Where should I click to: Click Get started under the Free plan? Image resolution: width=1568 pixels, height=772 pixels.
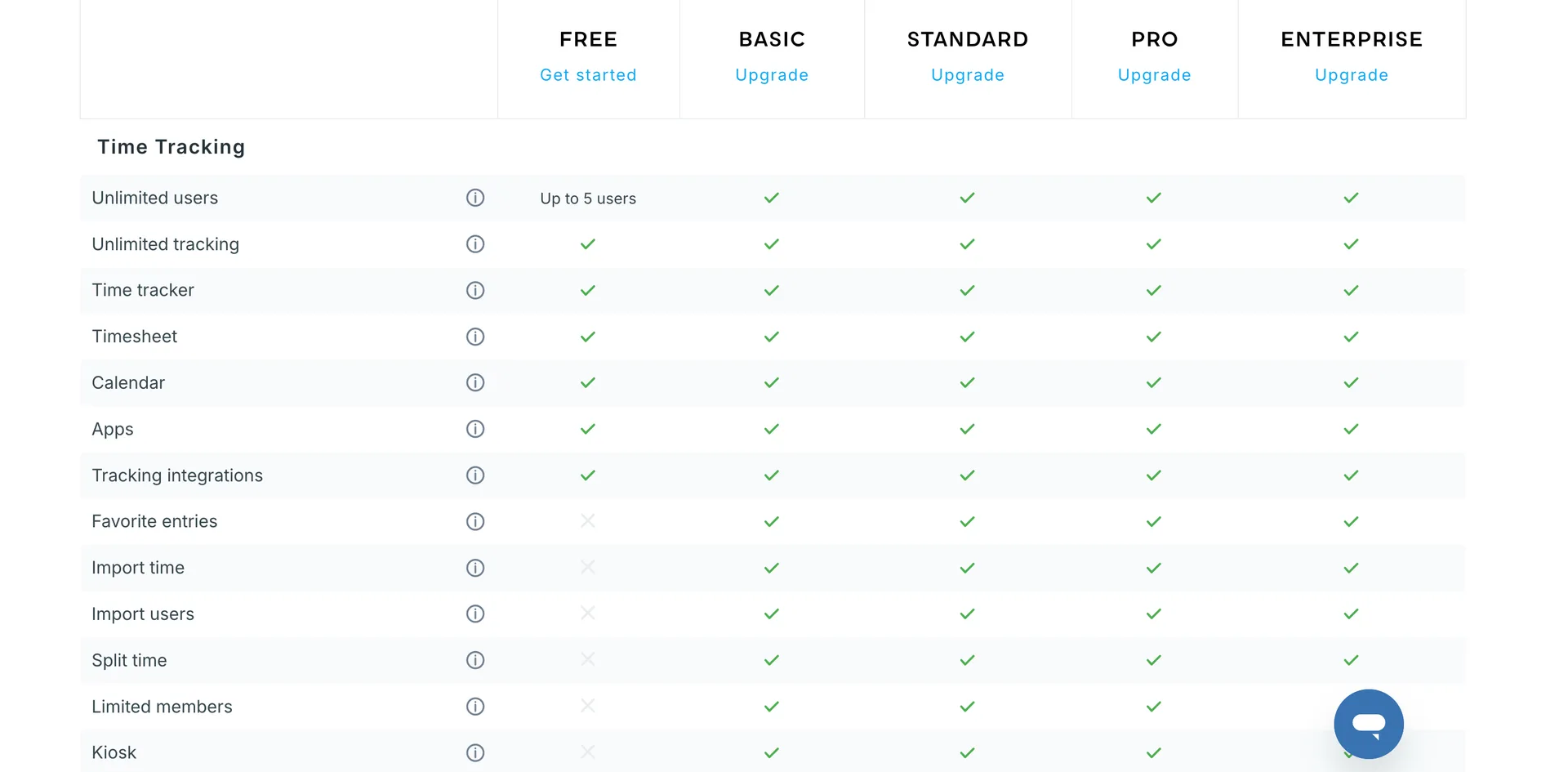[x=588, y=75]
